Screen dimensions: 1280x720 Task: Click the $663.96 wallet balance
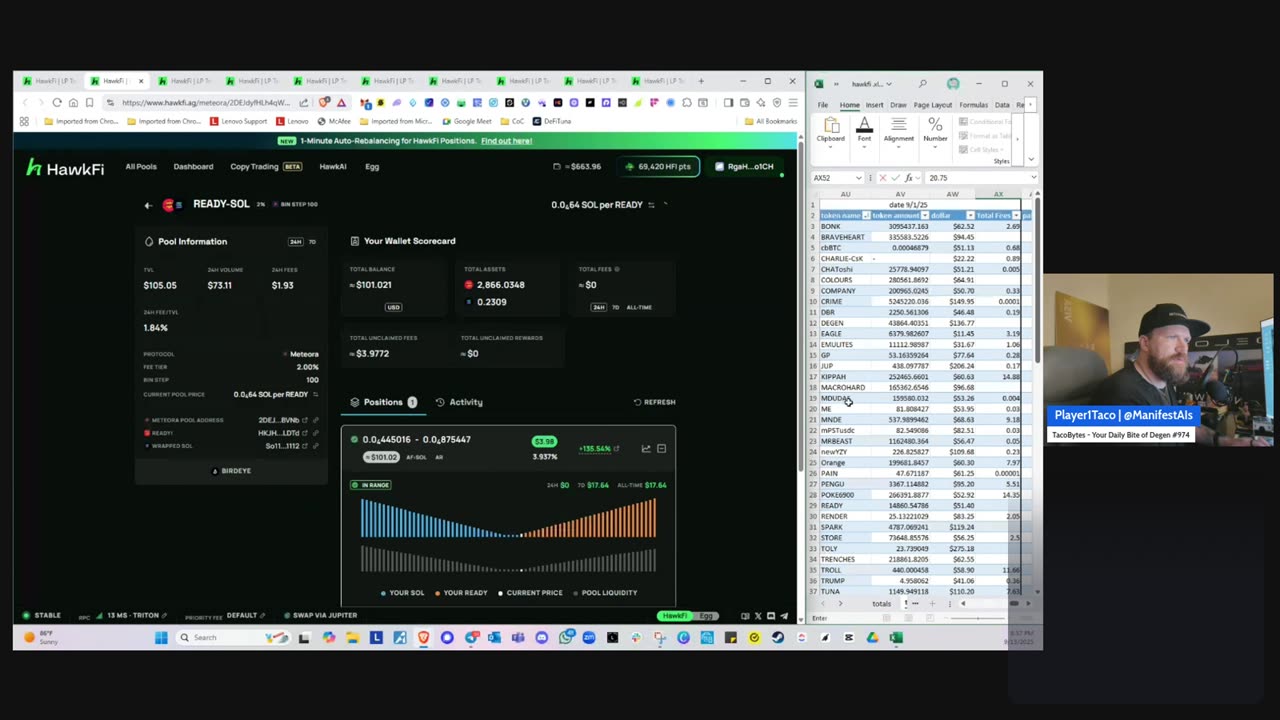tap(578, 167)
